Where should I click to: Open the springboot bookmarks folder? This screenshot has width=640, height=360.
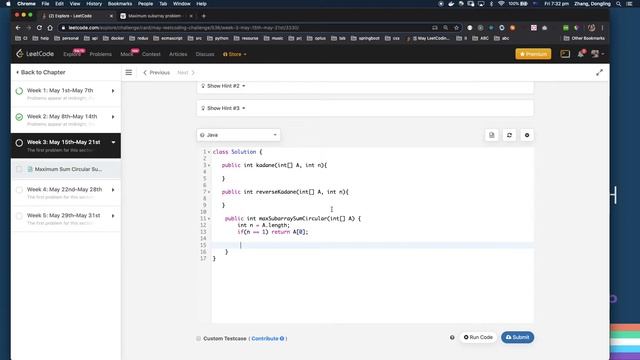(x=366, y=38)
